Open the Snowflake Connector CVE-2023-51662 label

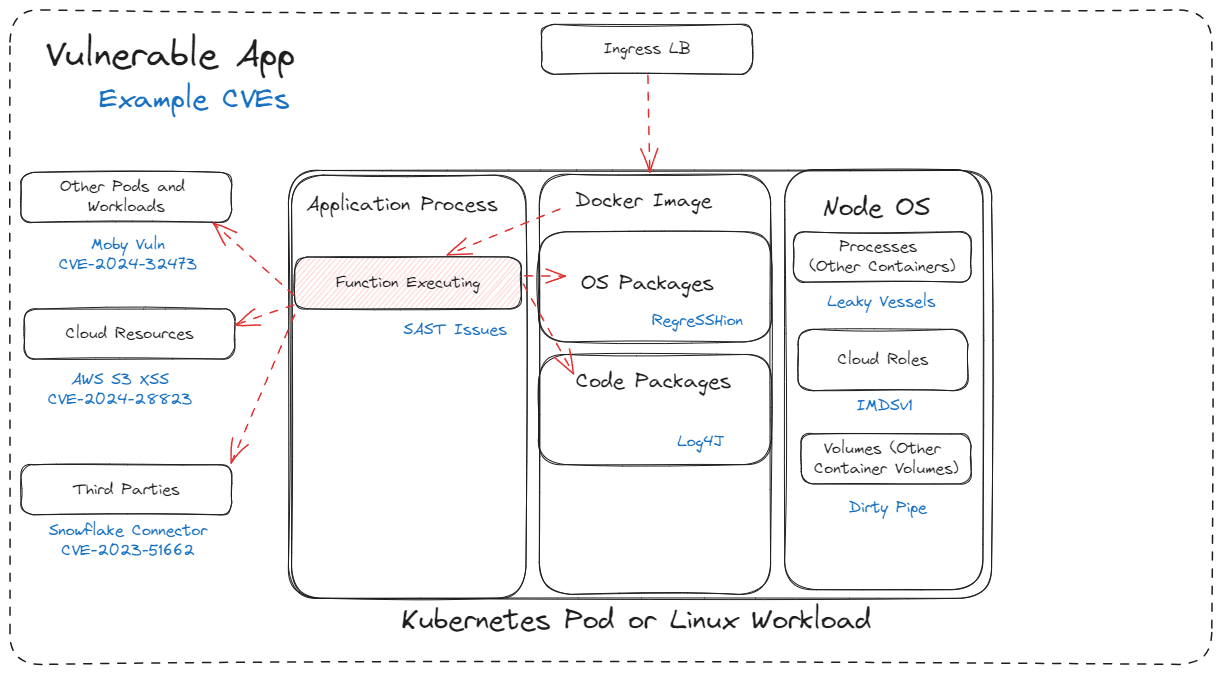point(128,540)
